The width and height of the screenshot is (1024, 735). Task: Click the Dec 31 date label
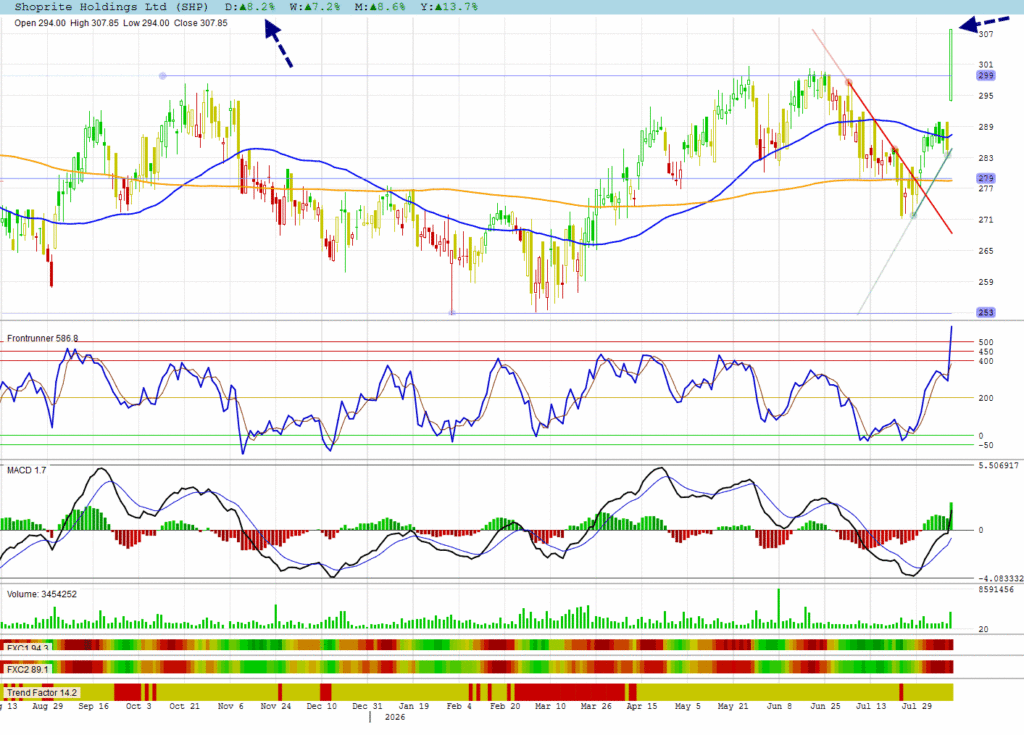coord(367,706)
